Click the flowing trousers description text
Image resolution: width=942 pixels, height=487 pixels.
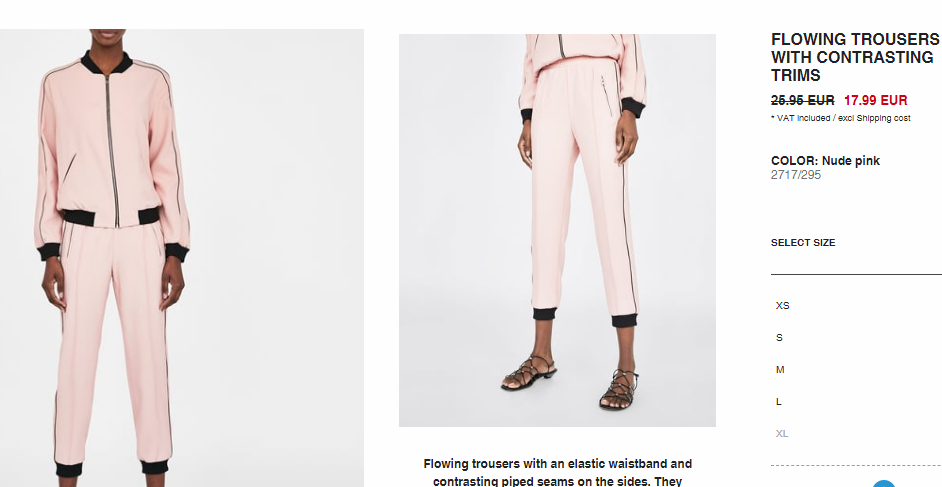(558, 472)
